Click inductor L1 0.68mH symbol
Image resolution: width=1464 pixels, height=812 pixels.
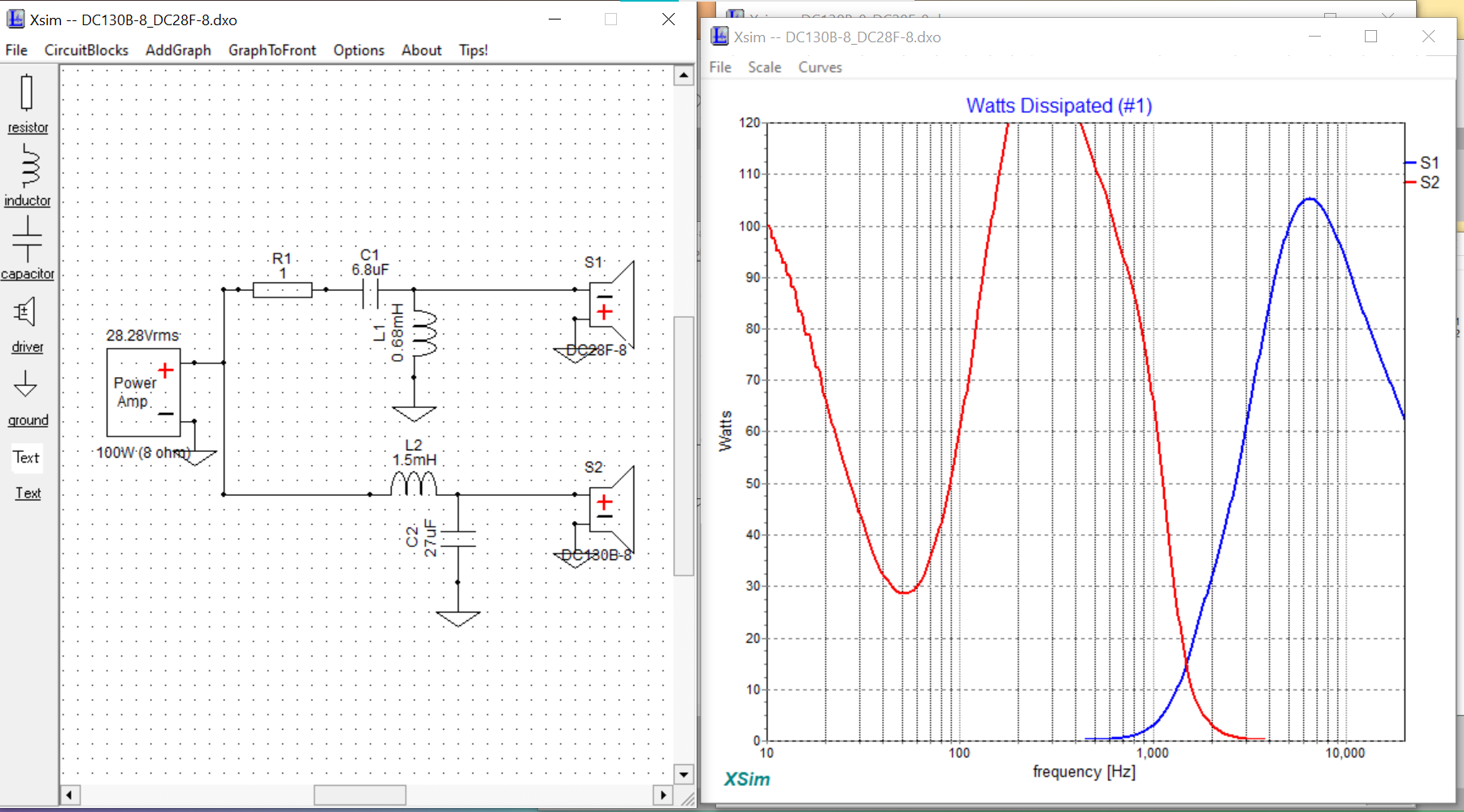[x=424, y=334]
